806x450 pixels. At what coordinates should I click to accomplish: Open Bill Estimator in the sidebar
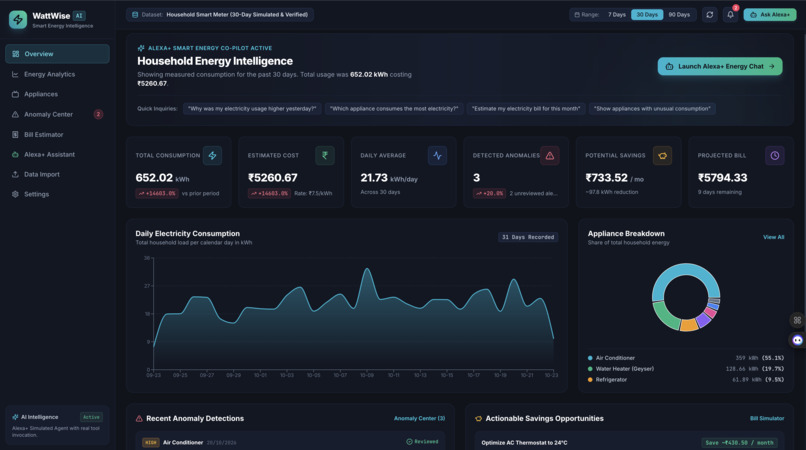pyautogui.click(x=57, y=134)
